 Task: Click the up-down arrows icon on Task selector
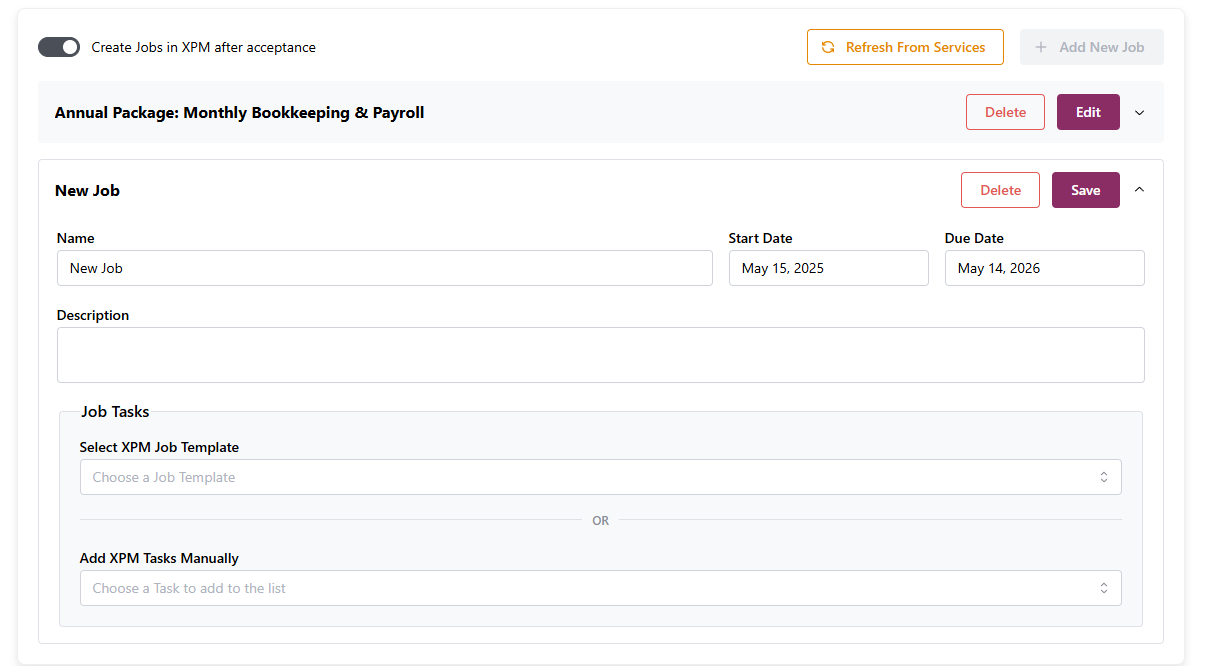tap(1104, 588)
